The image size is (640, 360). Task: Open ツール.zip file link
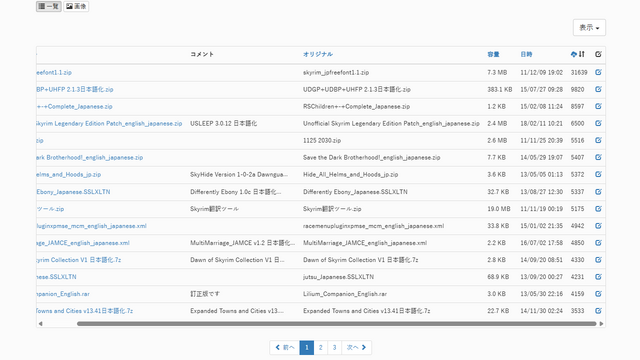click(x=50, y=209)
